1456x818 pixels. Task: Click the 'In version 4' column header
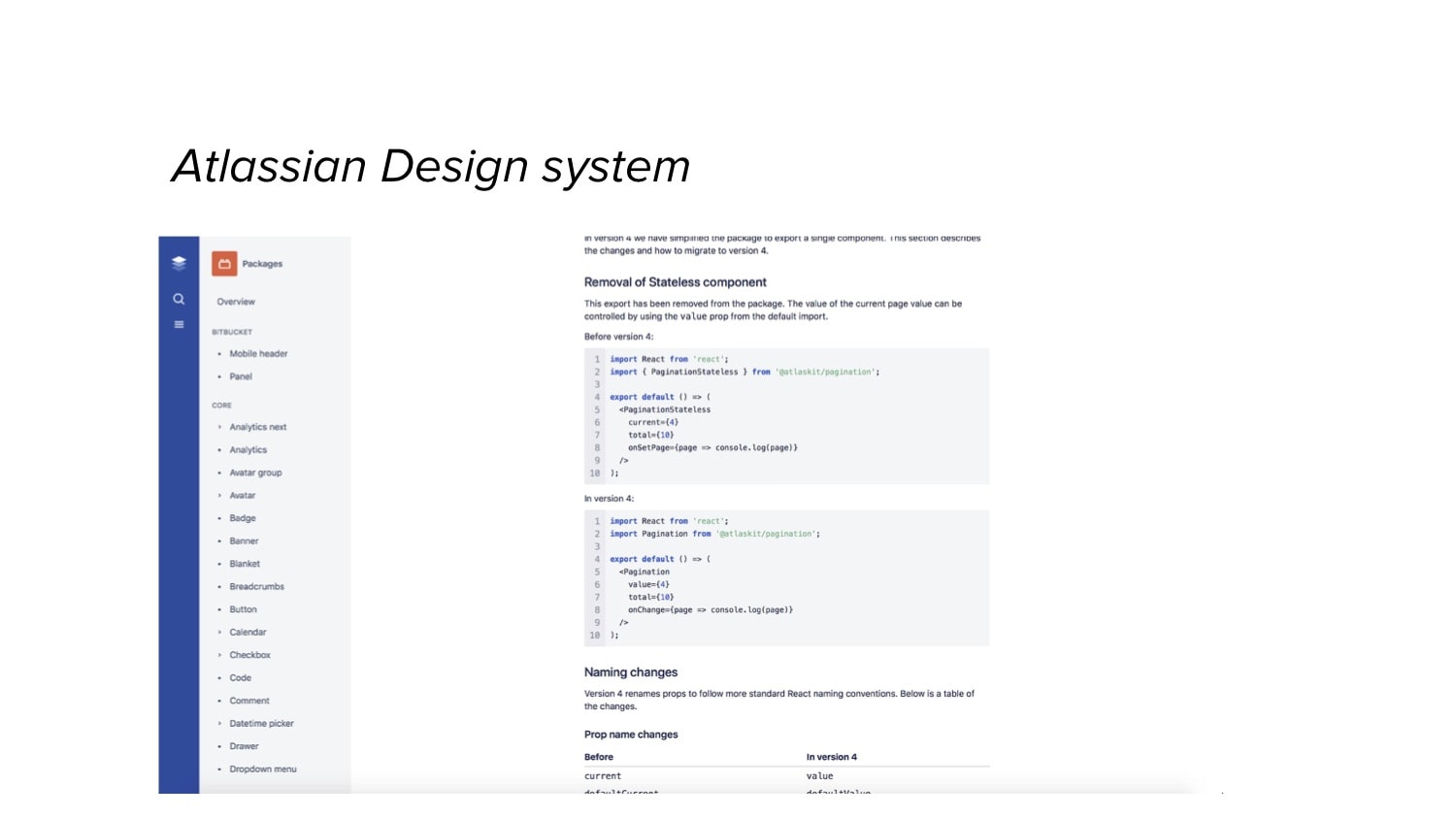832,757
